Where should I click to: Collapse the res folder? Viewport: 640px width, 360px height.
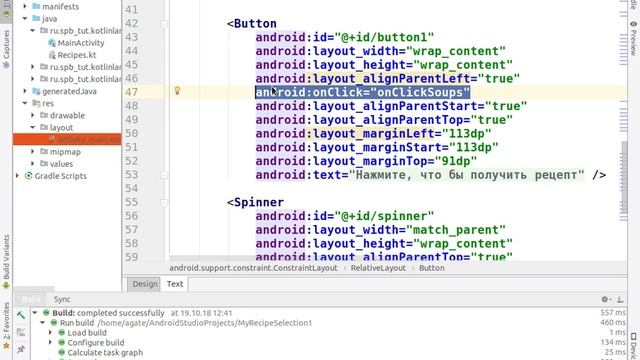click(x=25, y=103)
